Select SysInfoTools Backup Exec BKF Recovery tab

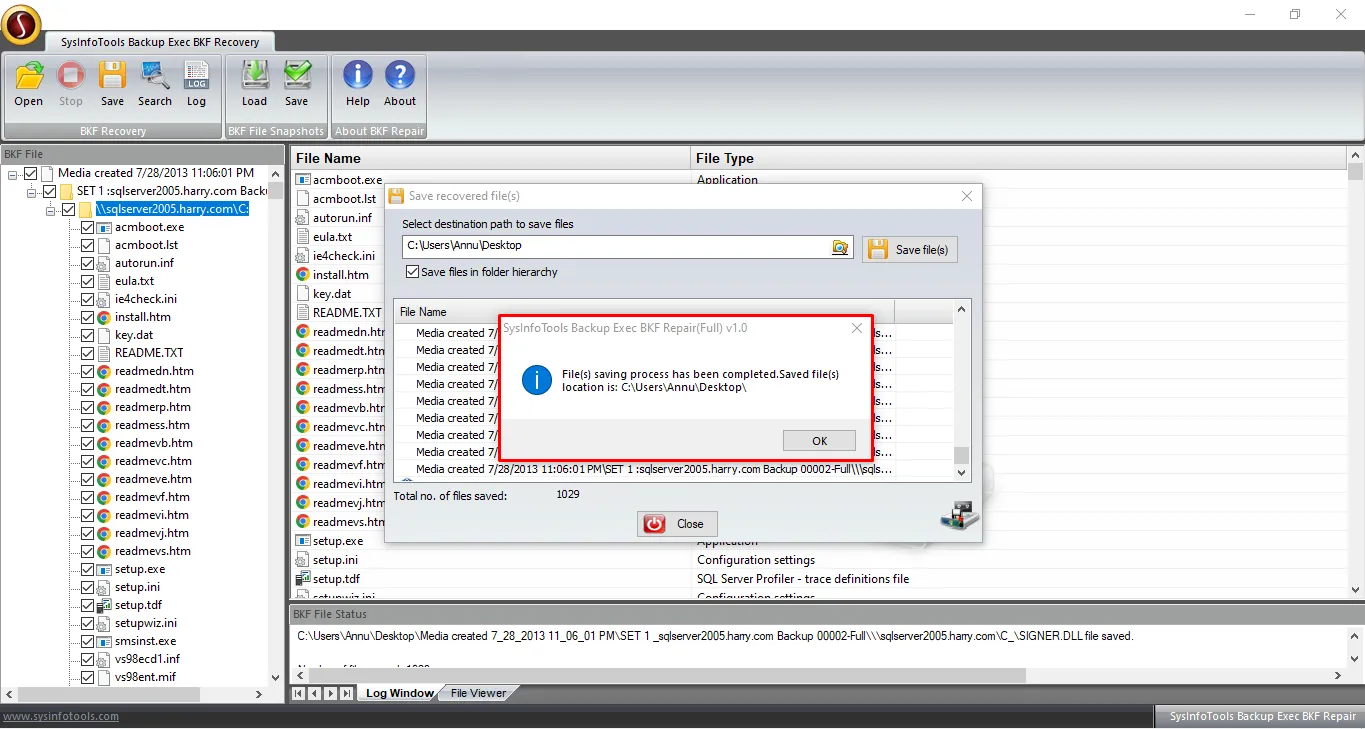[x=160, y=42]
